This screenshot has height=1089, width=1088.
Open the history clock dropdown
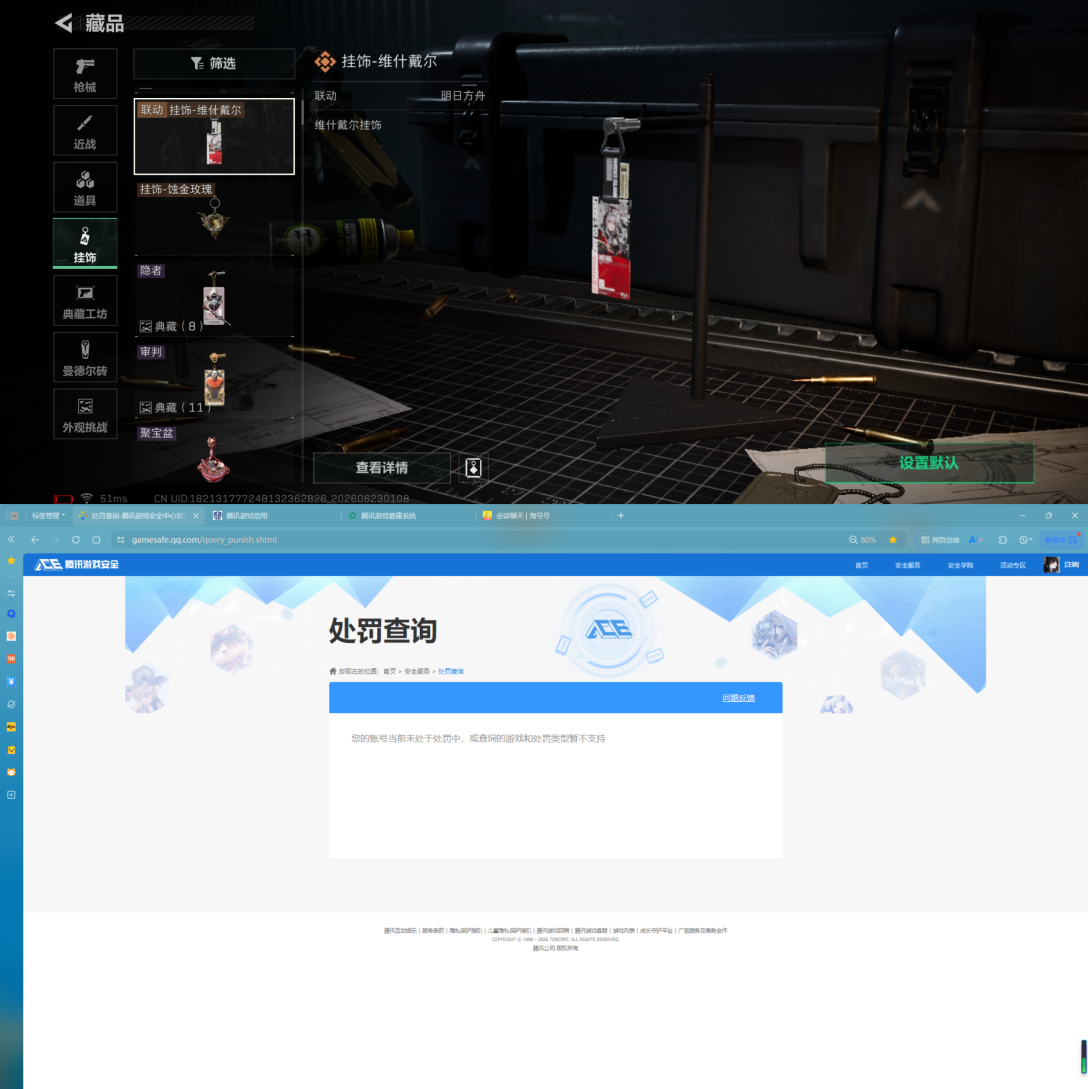tap(1025, 540)
